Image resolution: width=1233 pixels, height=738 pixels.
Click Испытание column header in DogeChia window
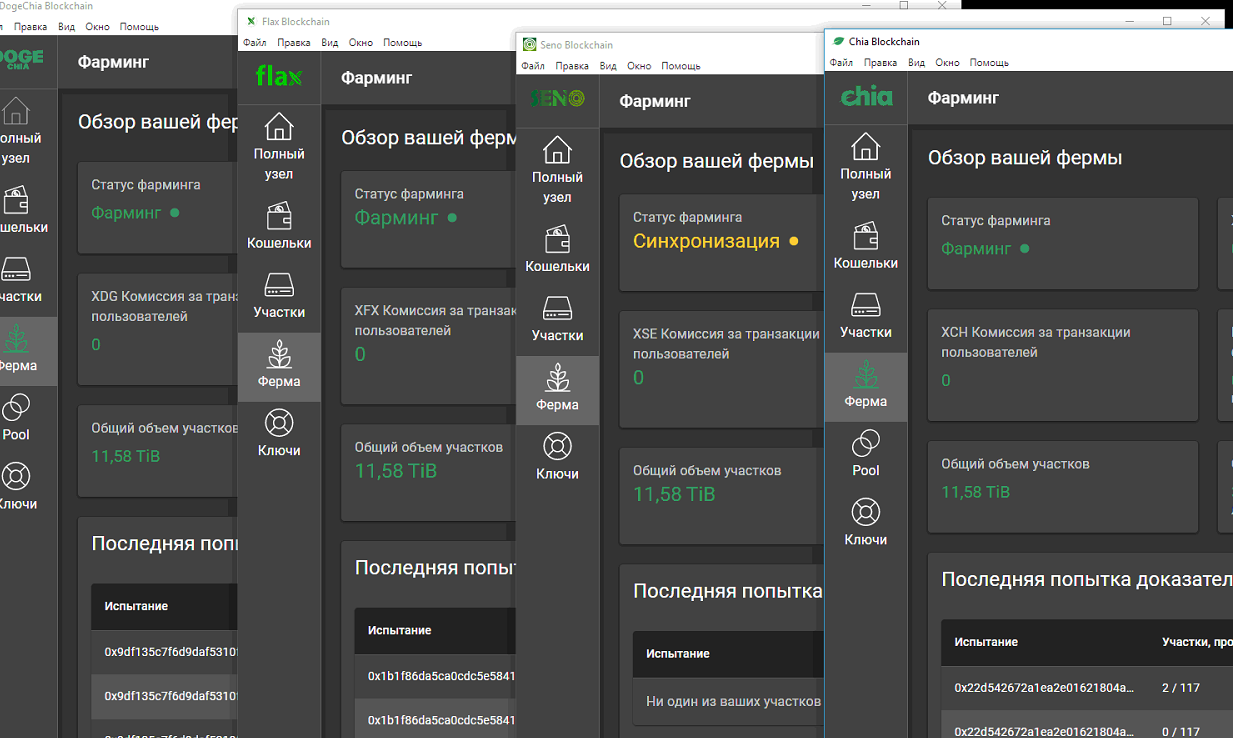(x=136, y=606)
